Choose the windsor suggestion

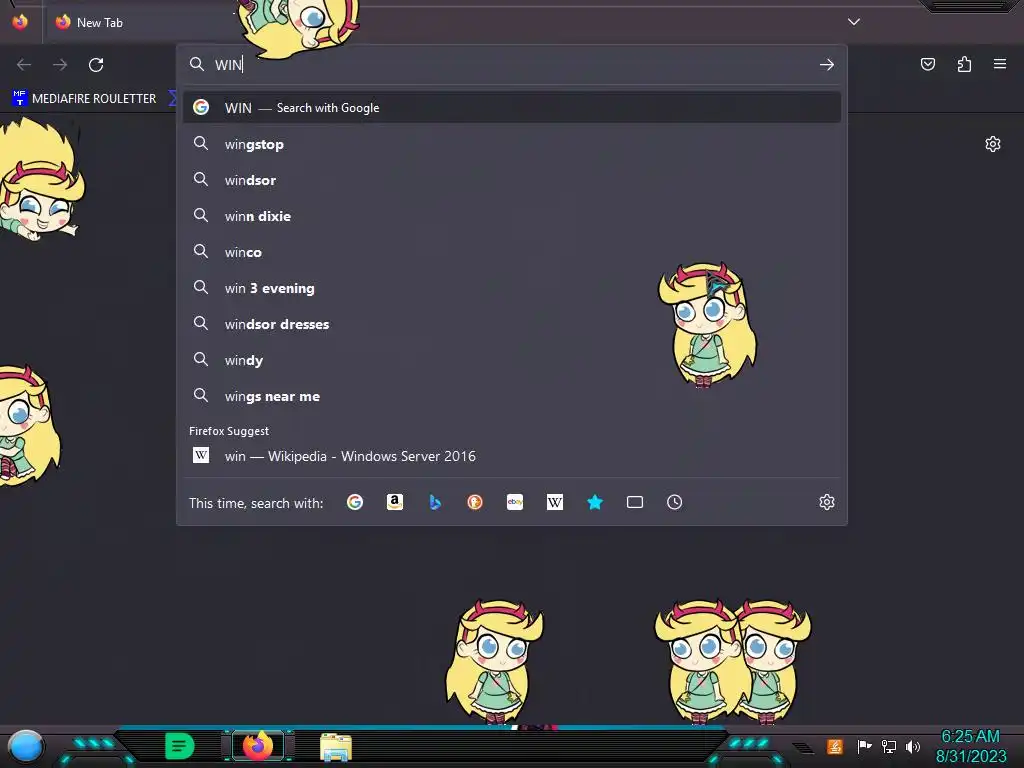512,180
